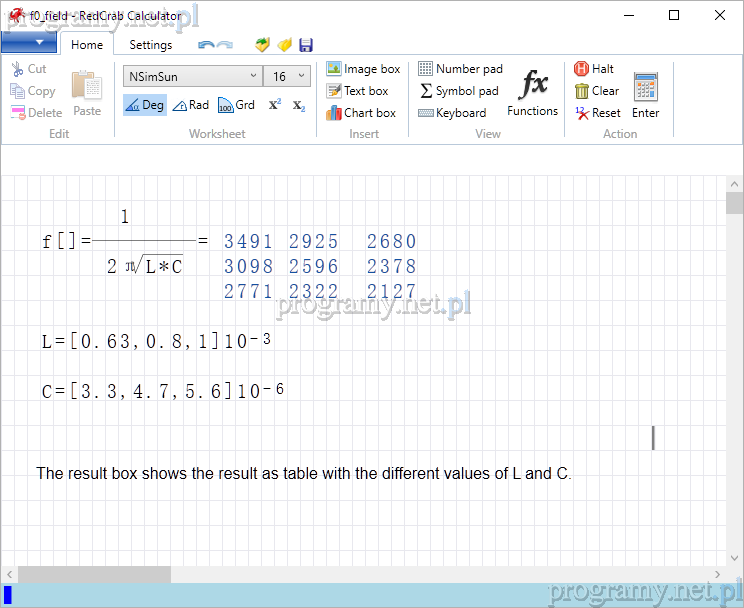This screenshot has height=608, width=744.
Task: Switch to the Settings tab
Action: click(151, 45)
